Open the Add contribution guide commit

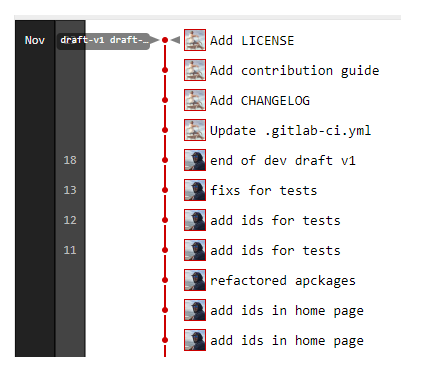pos(295,71)
